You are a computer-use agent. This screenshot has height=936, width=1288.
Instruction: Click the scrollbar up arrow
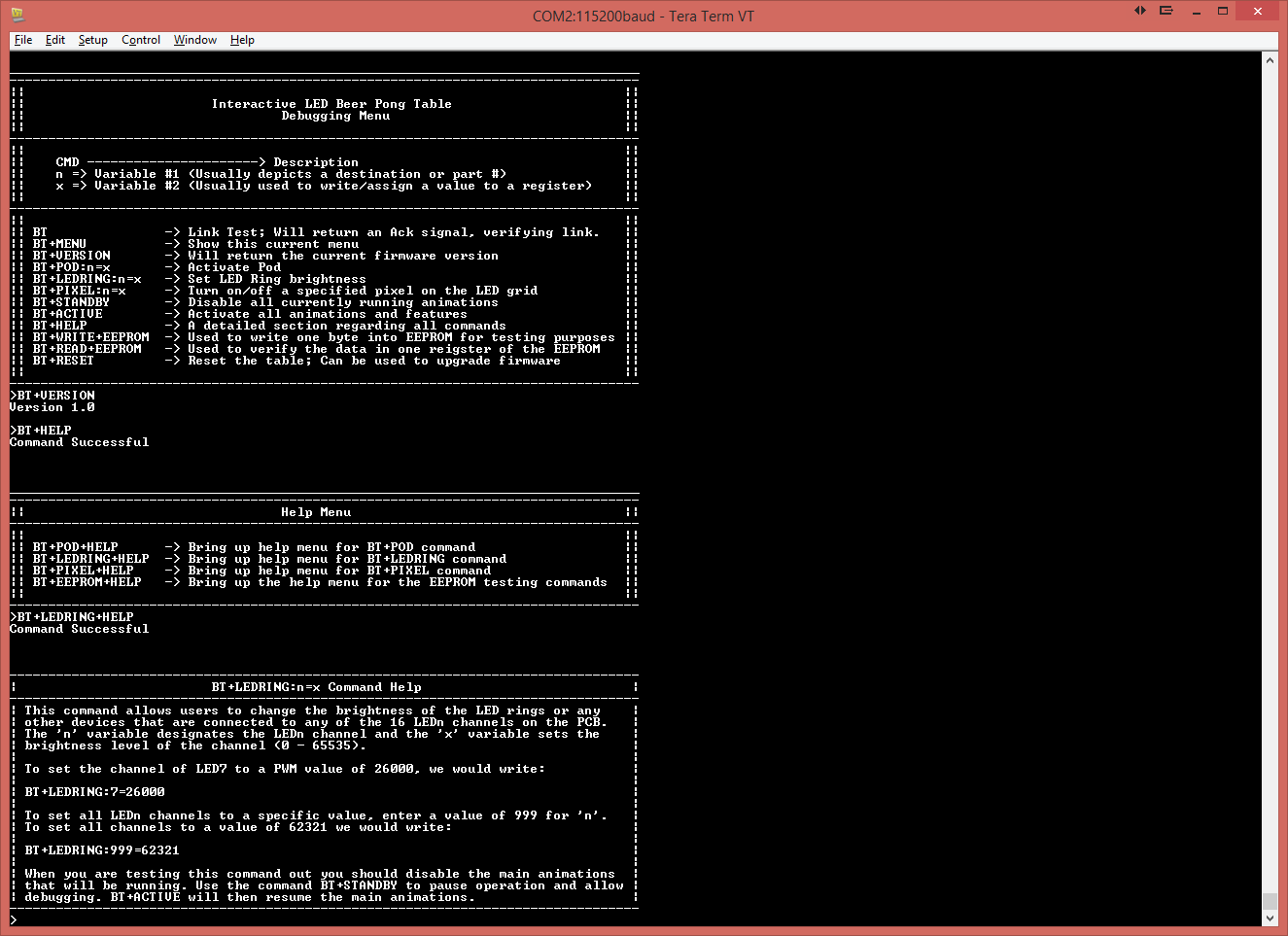pos(1270,60)
